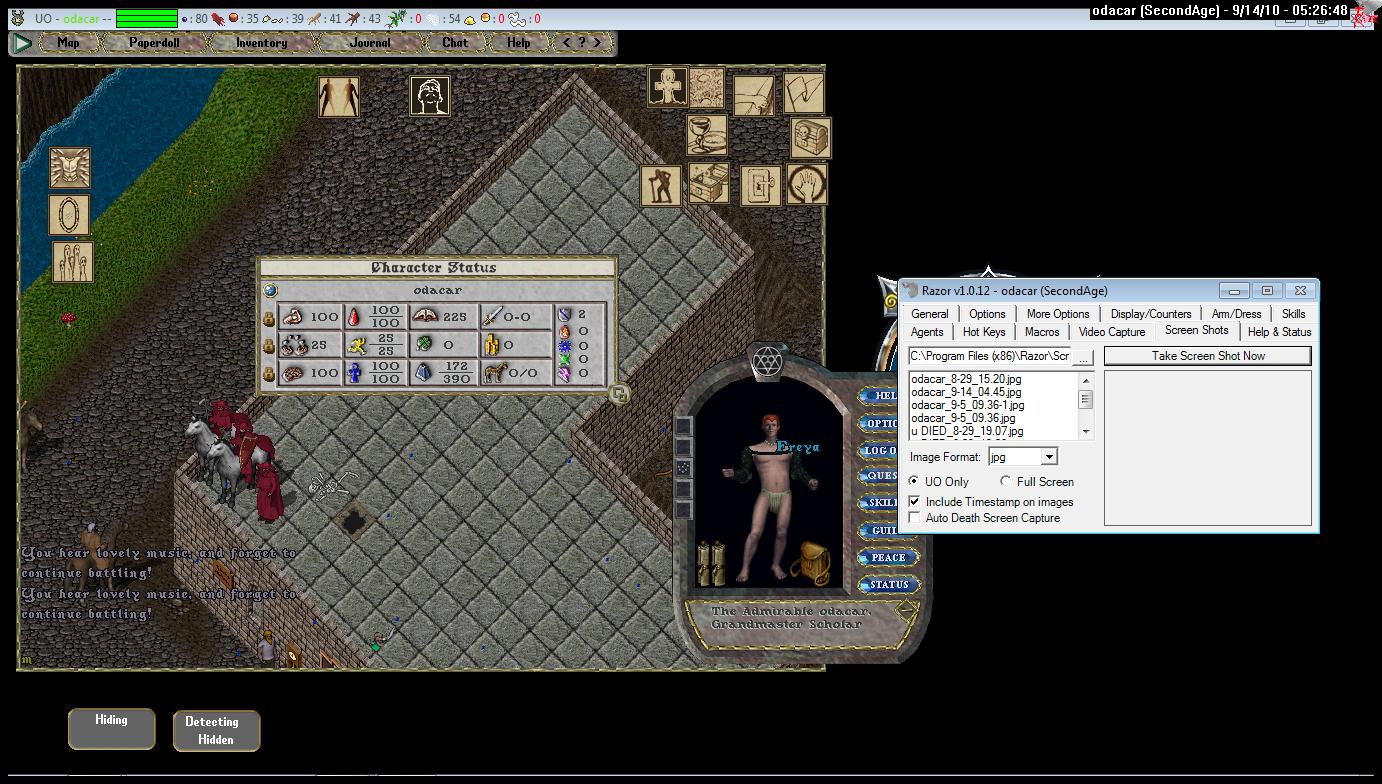Screen dimensions: 1382x784
Task: Click the Hiding skill button
Action: click(111, 729)
